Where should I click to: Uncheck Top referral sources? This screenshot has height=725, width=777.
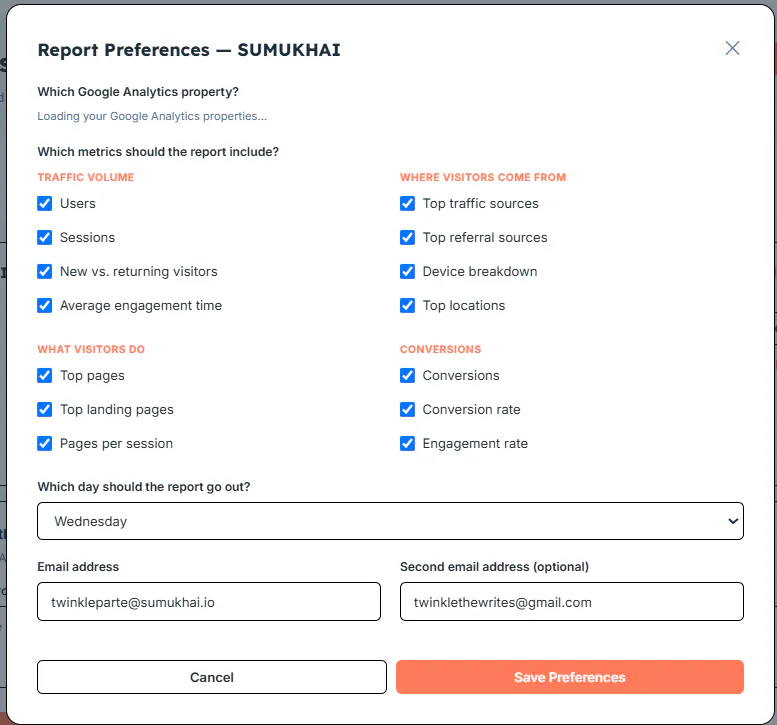(x=407, y=237)
